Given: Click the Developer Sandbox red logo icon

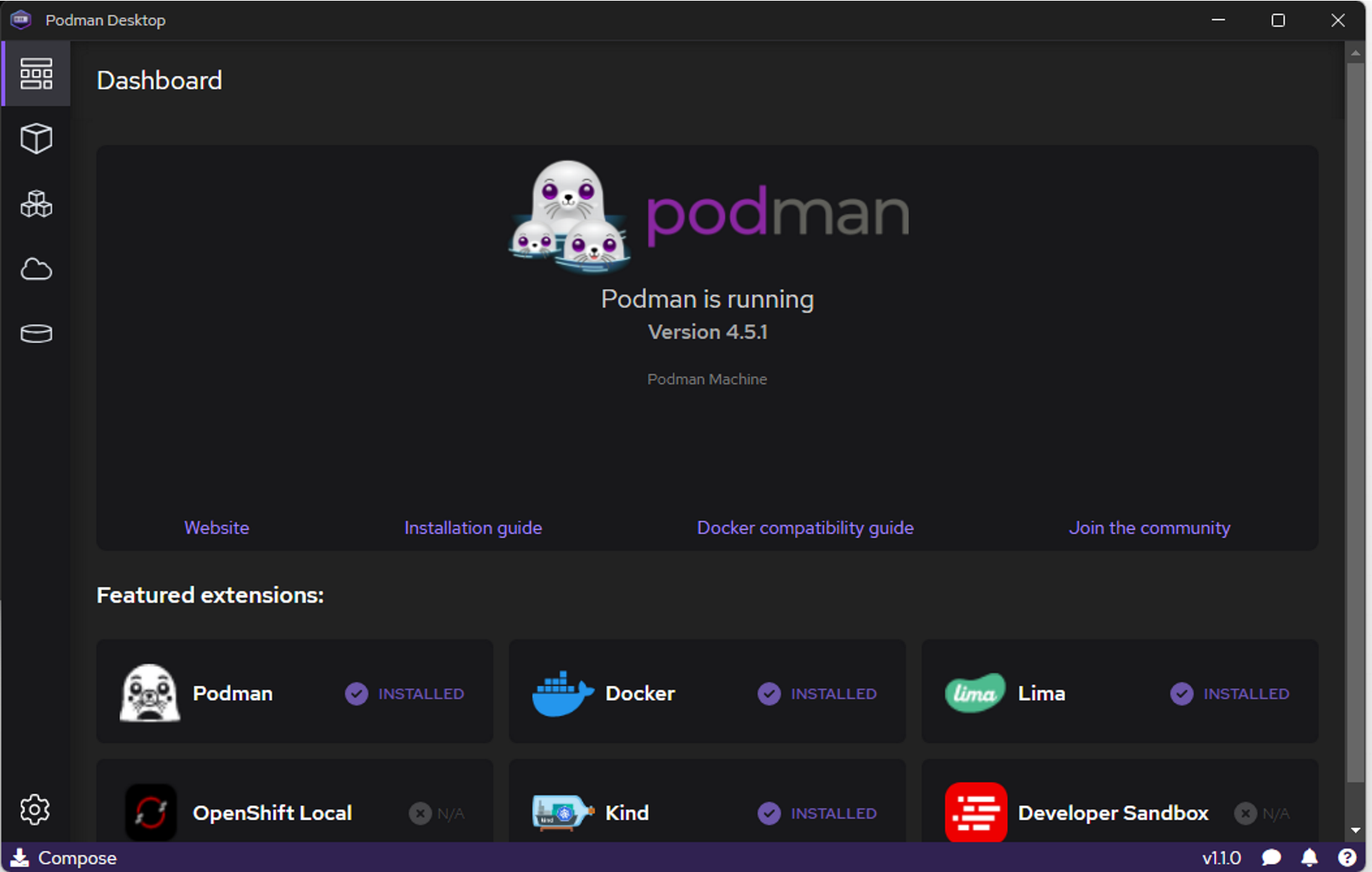Looking at the screenshot, I should (976, 813).
